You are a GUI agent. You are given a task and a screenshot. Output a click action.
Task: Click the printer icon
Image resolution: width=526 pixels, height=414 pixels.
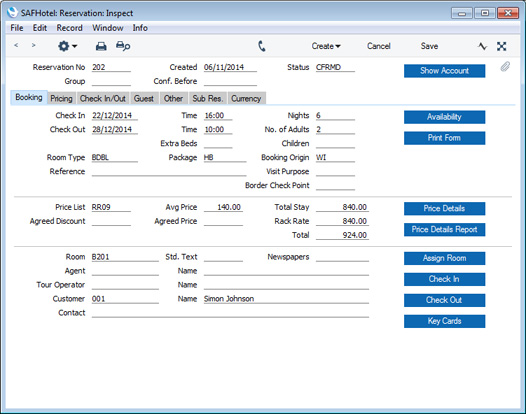click(101, 46)
